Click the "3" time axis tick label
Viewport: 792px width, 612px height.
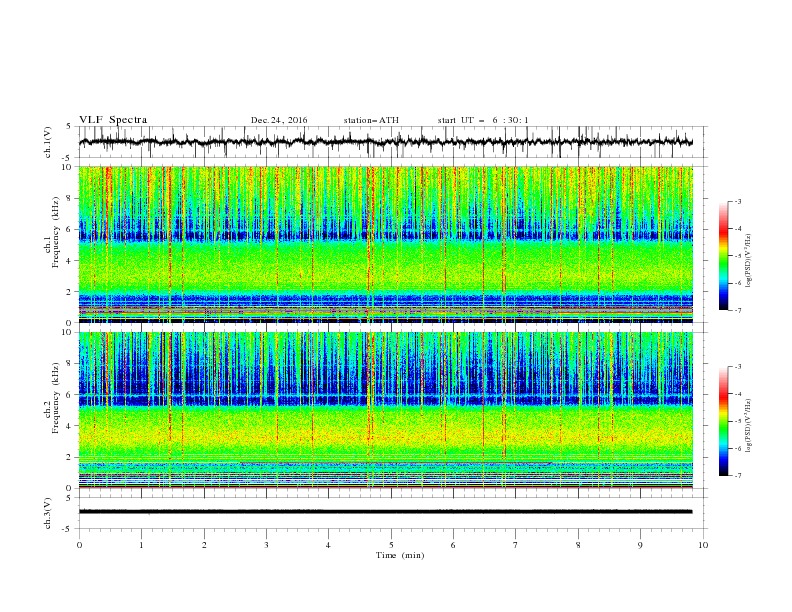click(266, 545)
